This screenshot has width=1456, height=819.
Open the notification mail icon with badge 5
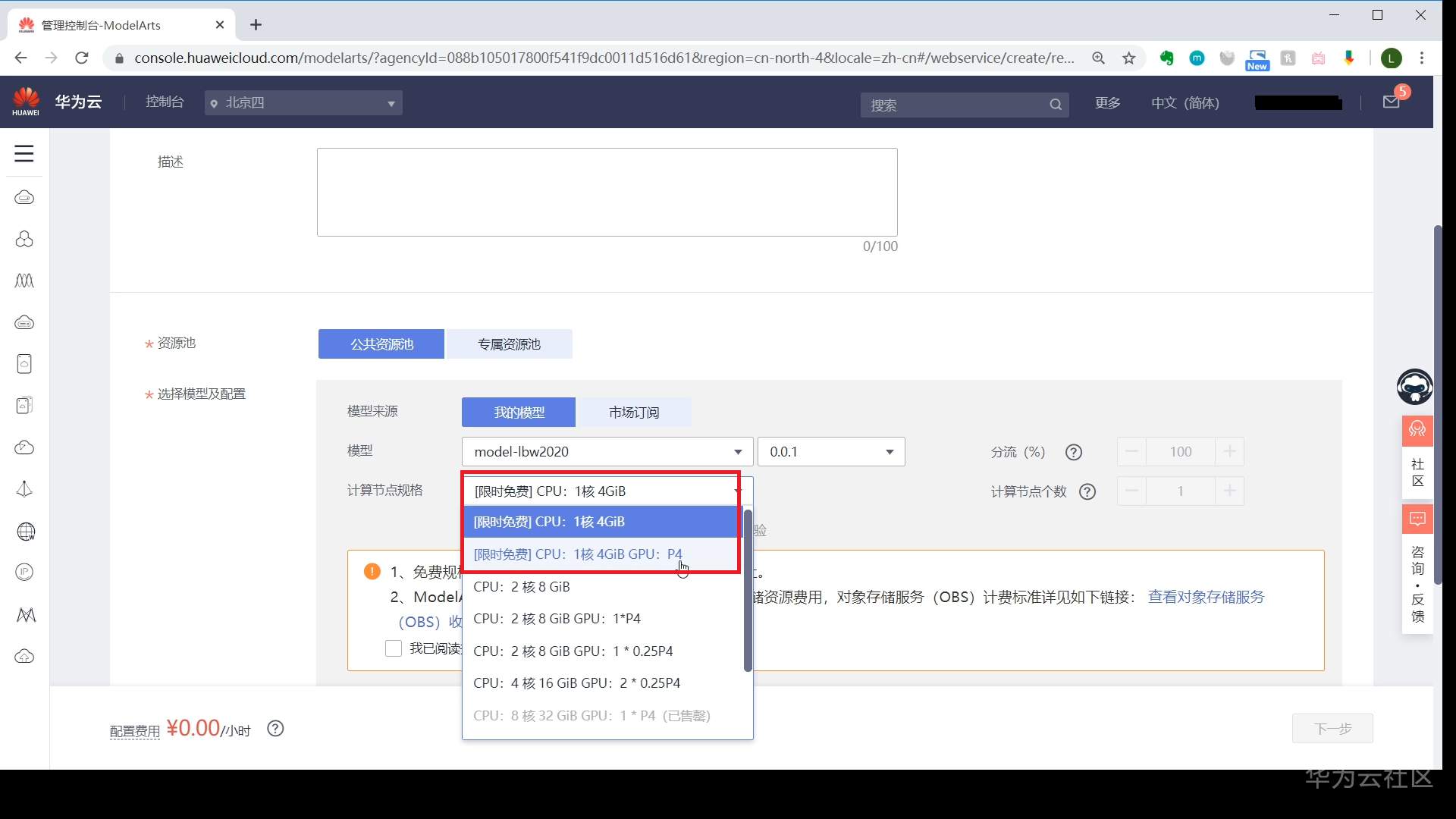(1392, 102)
